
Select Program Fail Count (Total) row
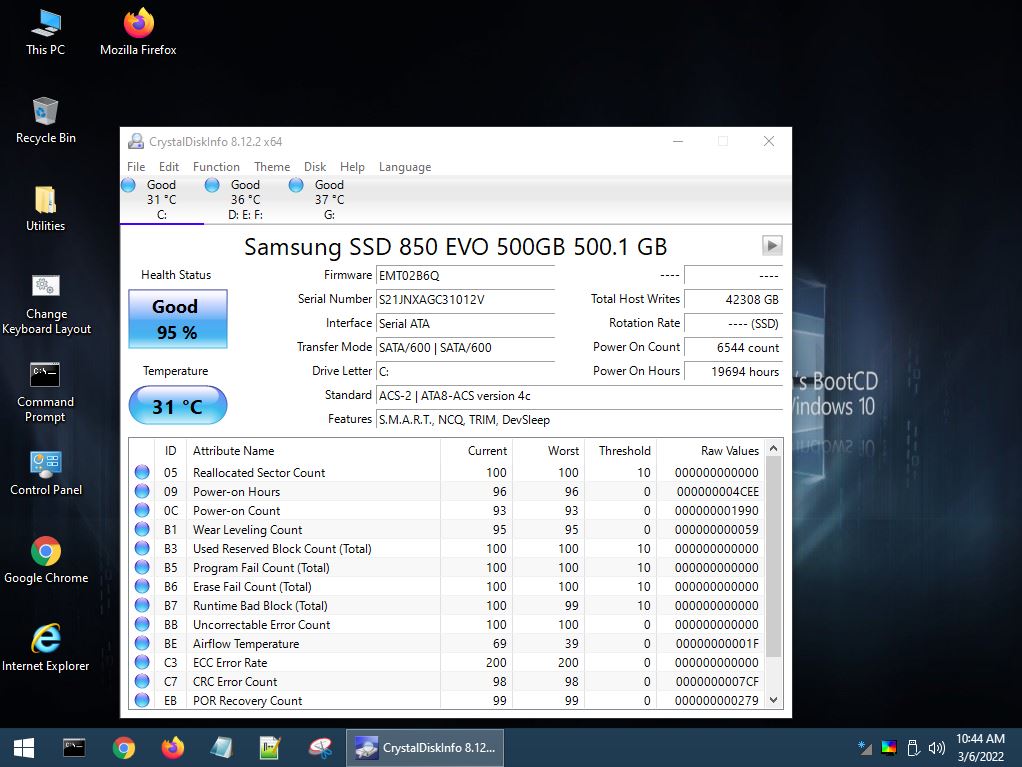point(447,568)
